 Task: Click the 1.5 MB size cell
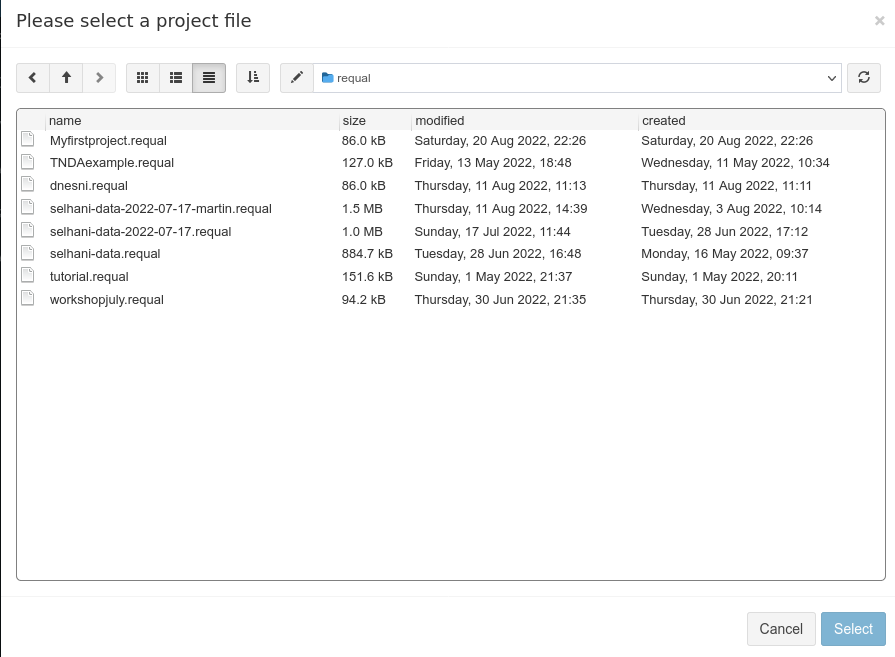(x=362, y=209)
